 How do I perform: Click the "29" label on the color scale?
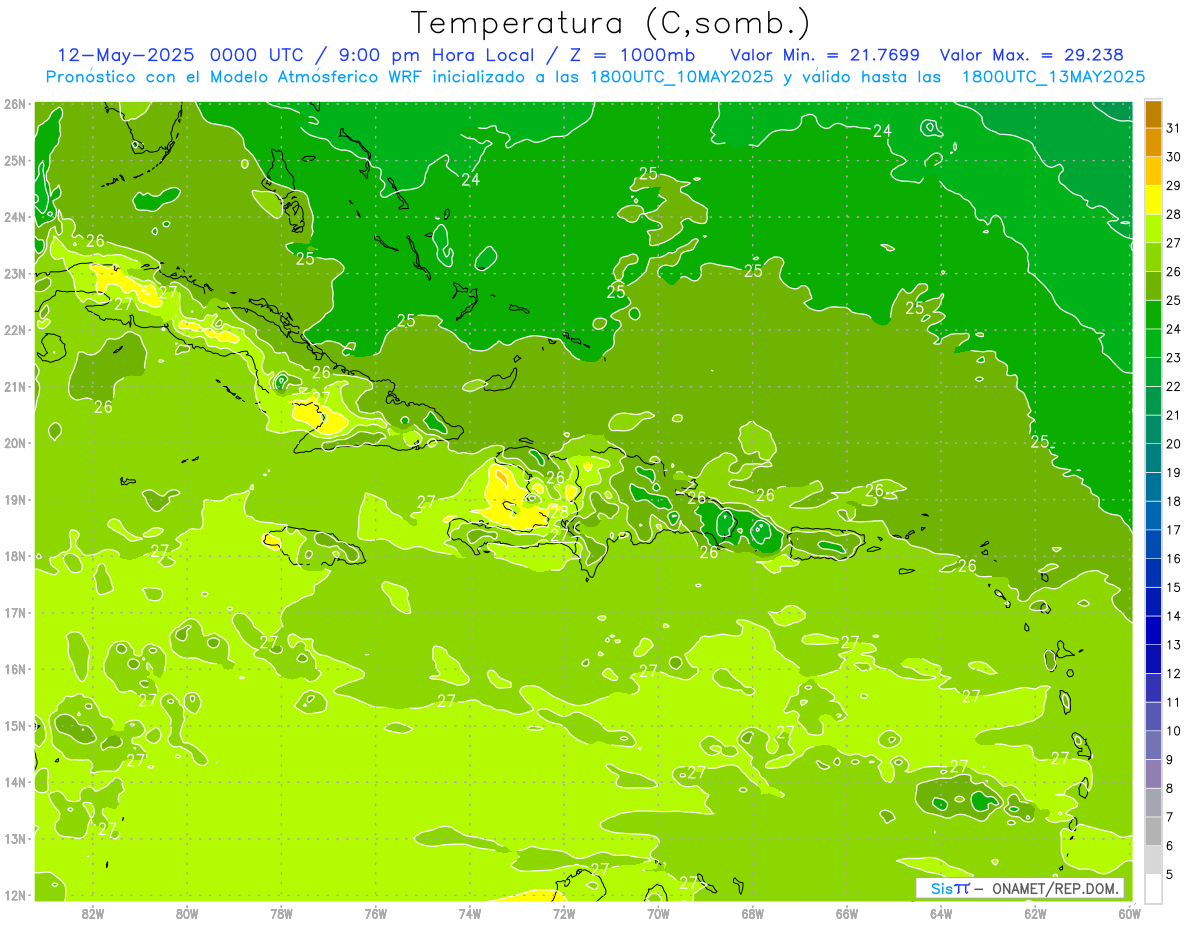pyautogui.click(x=1173, y=186)
